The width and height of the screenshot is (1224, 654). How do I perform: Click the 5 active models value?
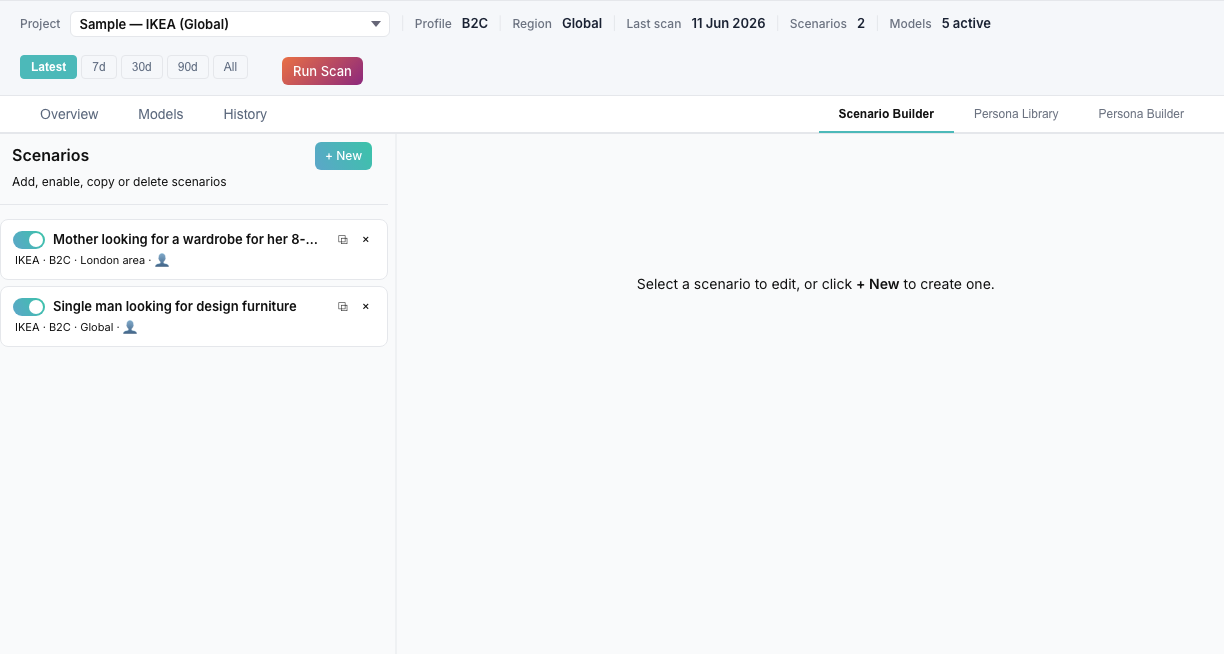click(966, 23)
